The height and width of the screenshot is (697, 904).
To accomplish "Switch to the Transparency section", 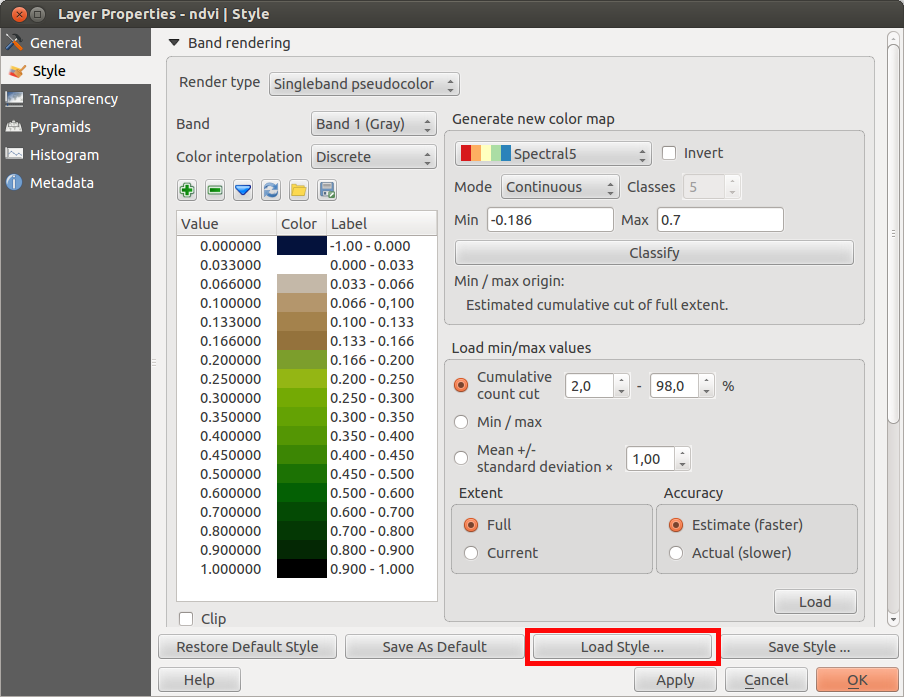I will click(73, 99).
